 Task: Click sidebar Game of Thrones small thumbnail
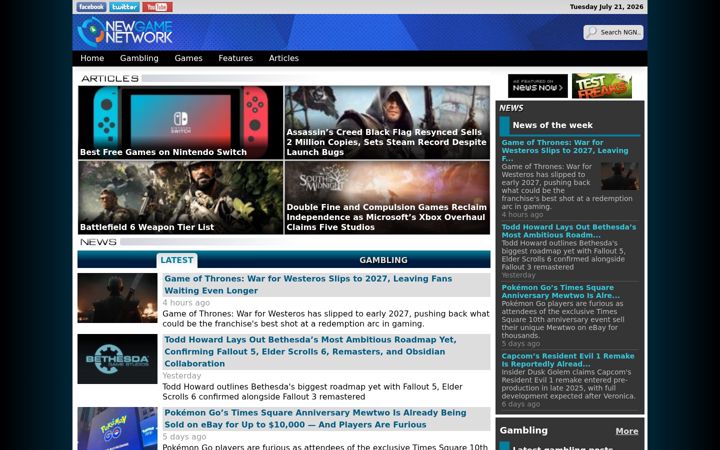coord(620,176)
